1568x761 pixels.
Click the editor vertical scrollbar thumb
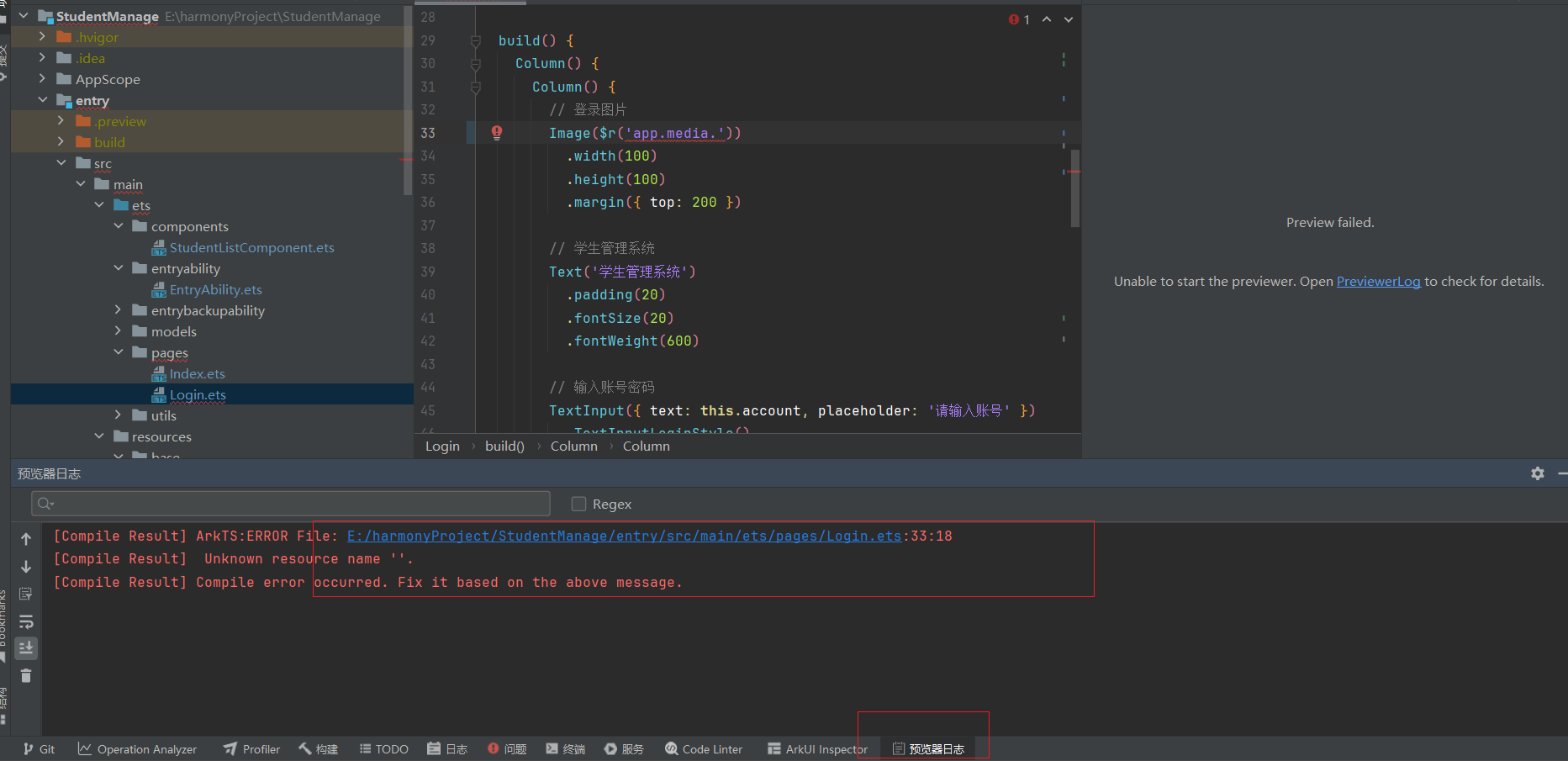pyautogui.click(x=1075, y=188)
